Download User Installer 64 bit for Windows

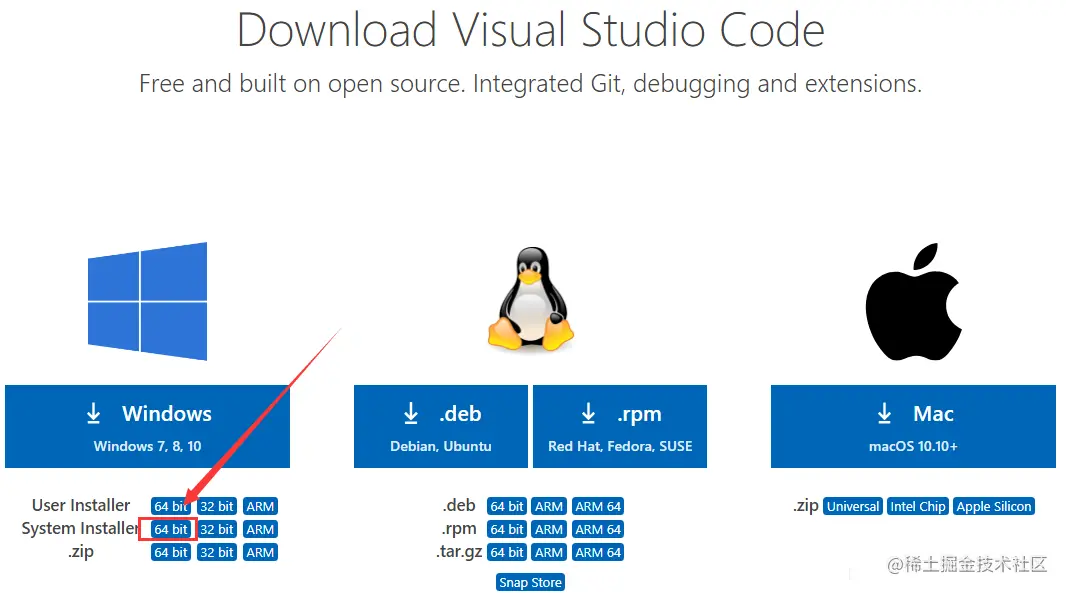171,506
